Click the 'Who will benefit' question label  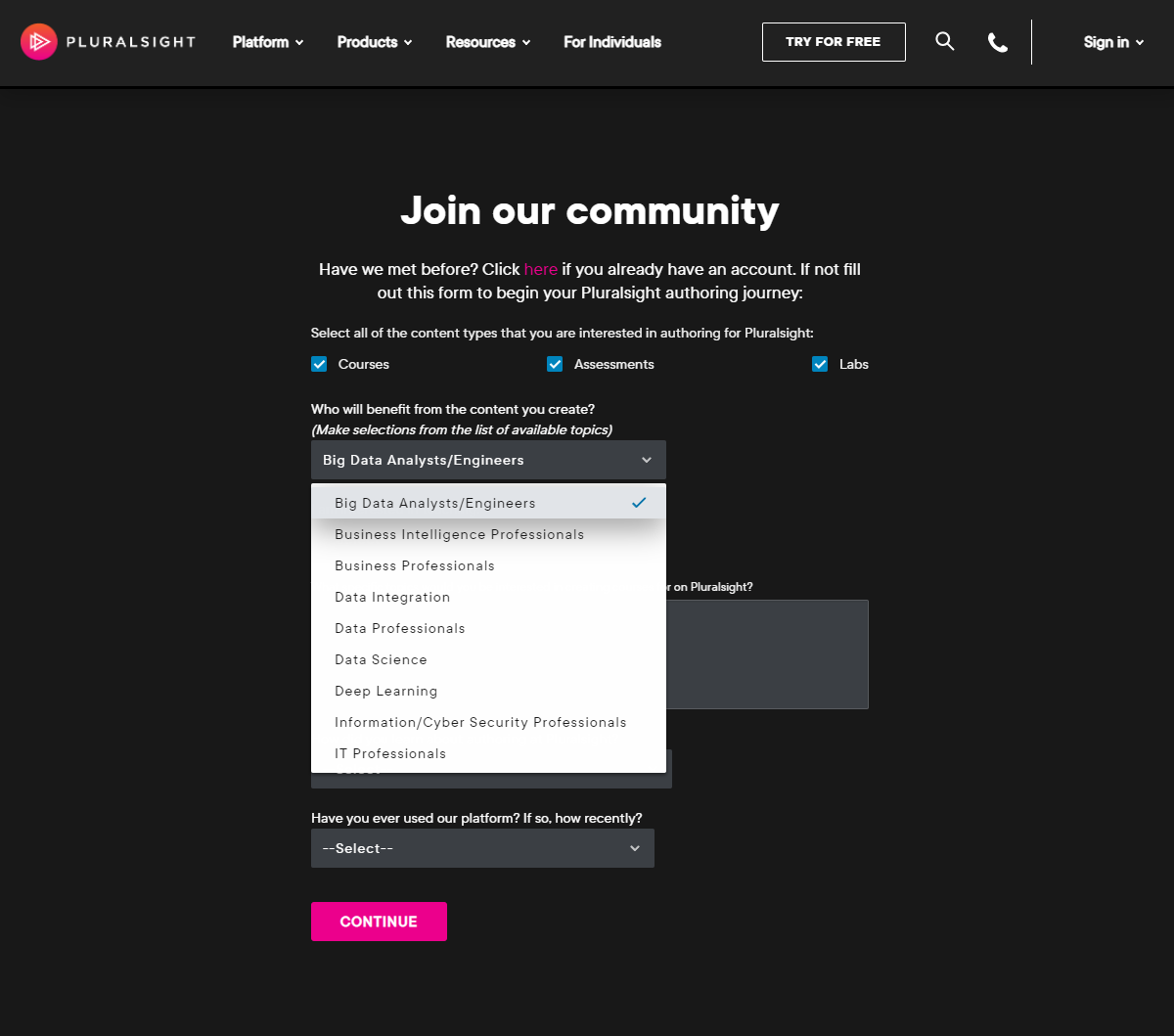pyautogui.click(x=453, y=409)
